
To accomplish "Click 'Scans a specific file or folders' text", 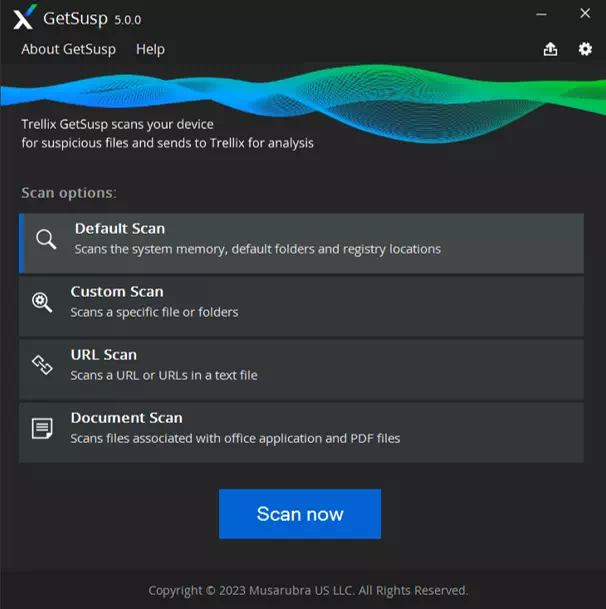I will pos(154,312).
